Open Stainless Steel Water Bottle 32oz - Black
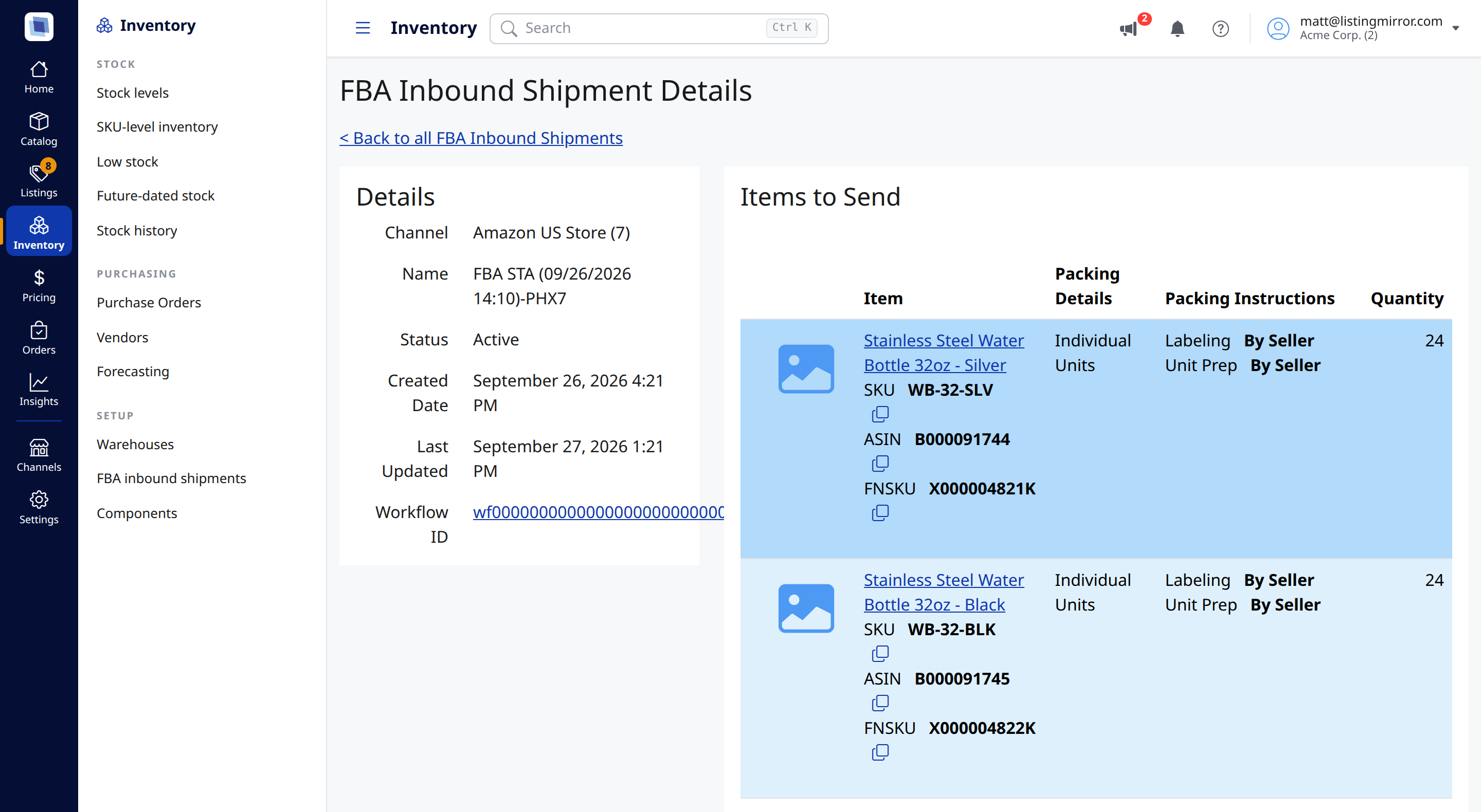Screen dimensions: 1481x812 click(944, 592)
